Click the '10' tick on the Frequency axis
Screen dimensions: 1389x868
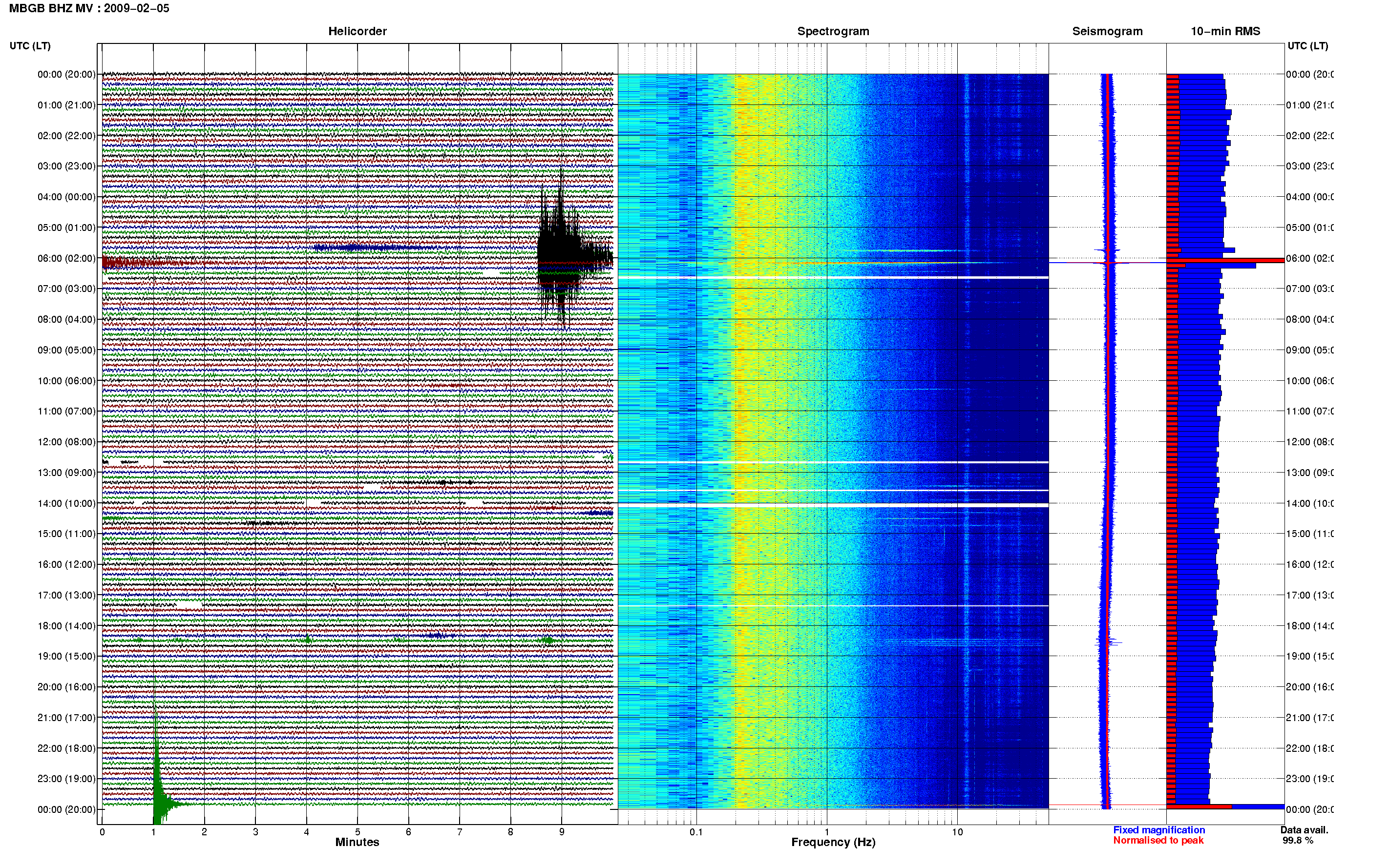pos(957,832)
